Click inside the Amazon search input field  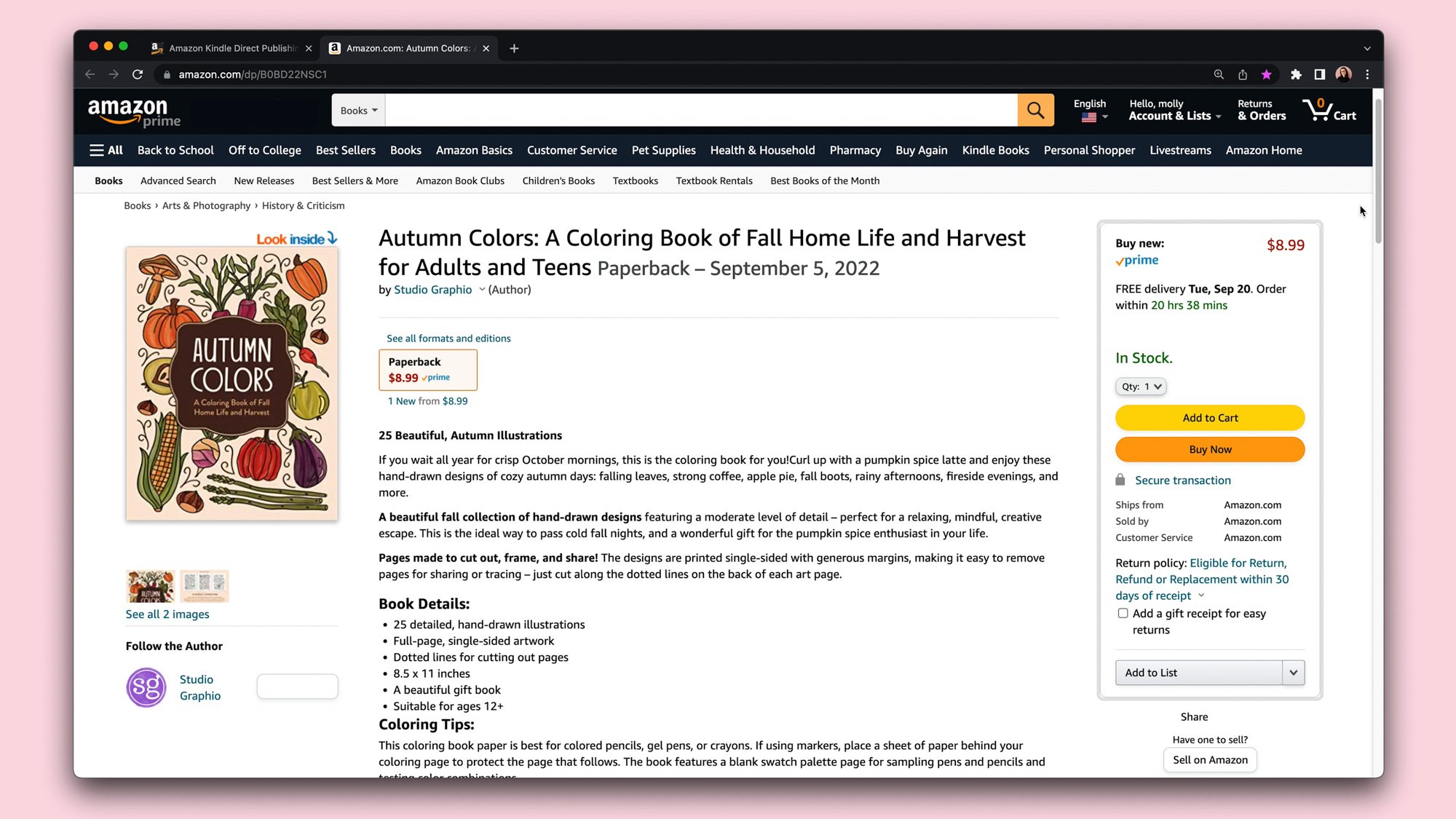[700, 111]
